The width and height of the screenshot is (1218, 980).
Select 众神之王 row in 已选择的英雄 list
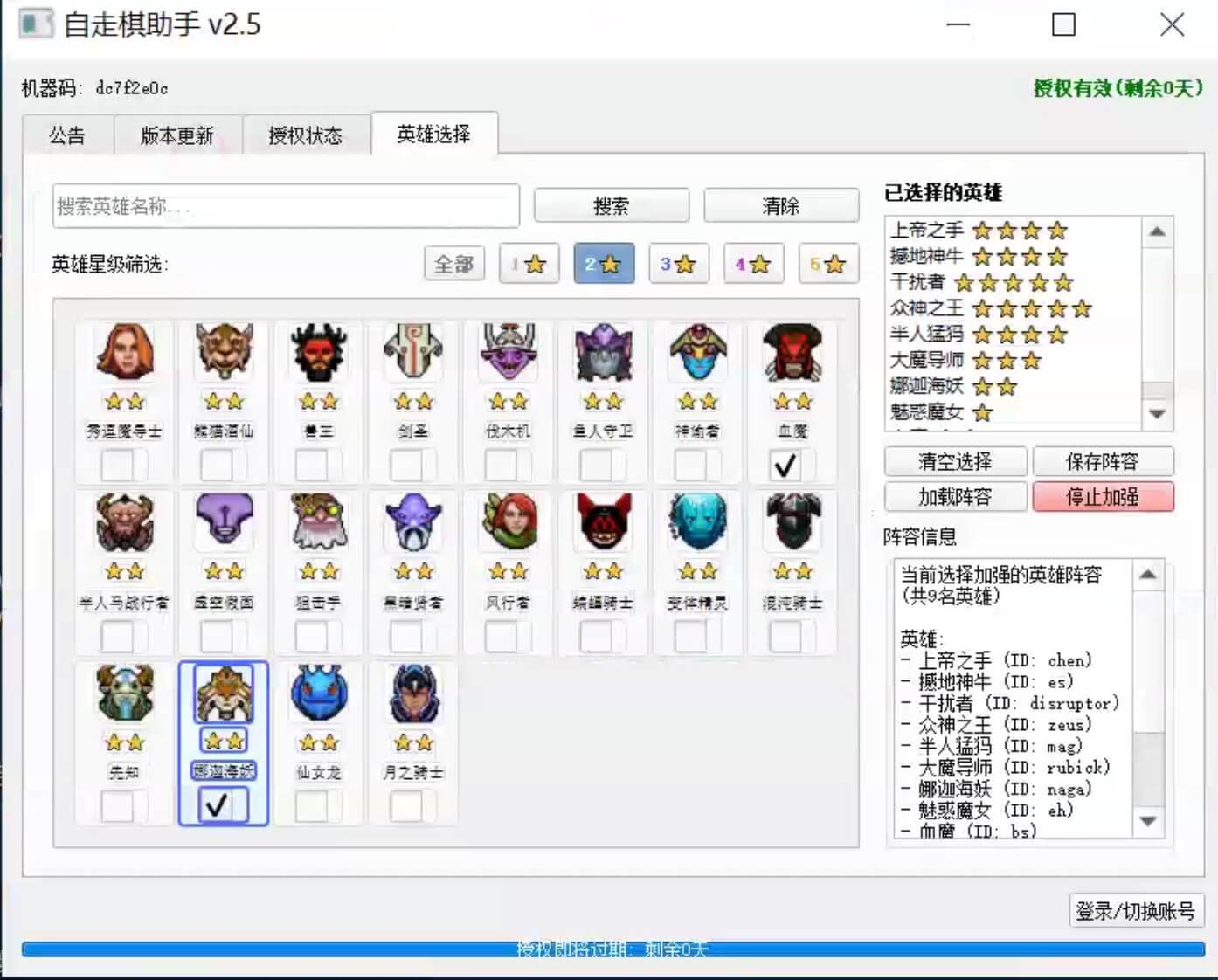tap(1014, 308)
